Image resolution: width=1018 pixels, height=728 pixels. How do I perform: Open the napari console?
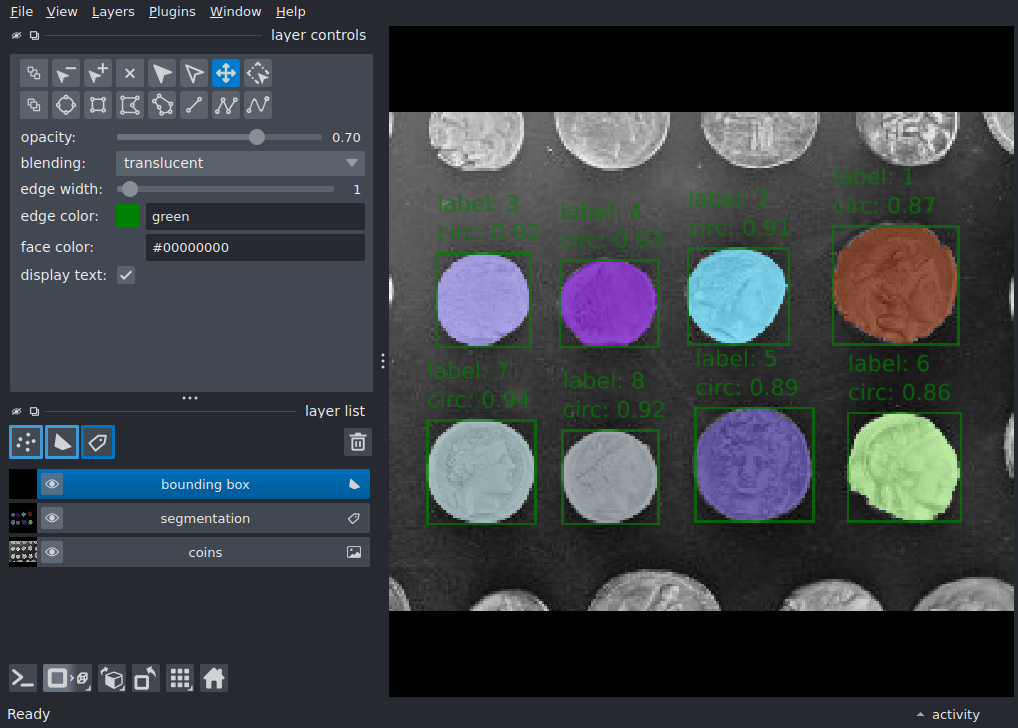[23, 679]
